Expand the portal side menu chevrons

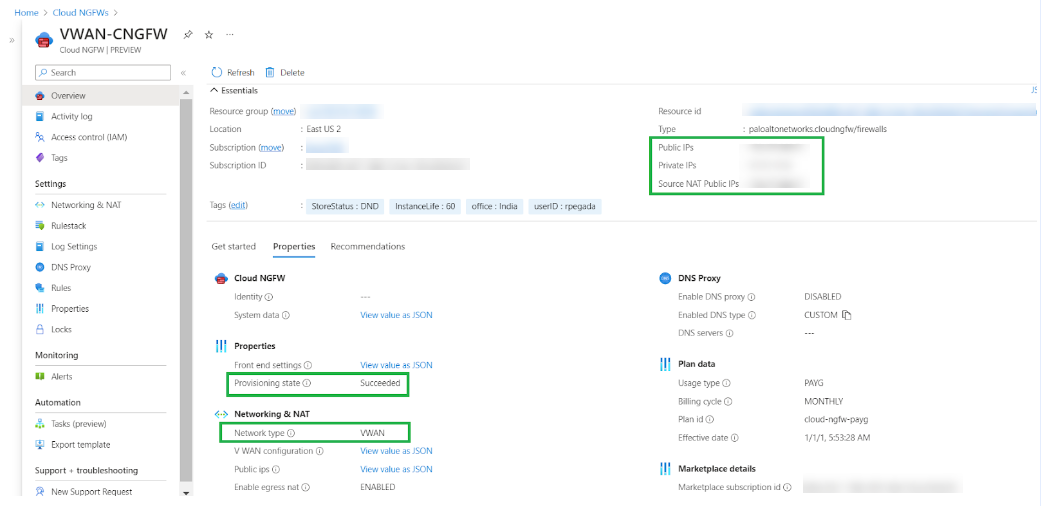pyautogui.click(x=12, y=40)
